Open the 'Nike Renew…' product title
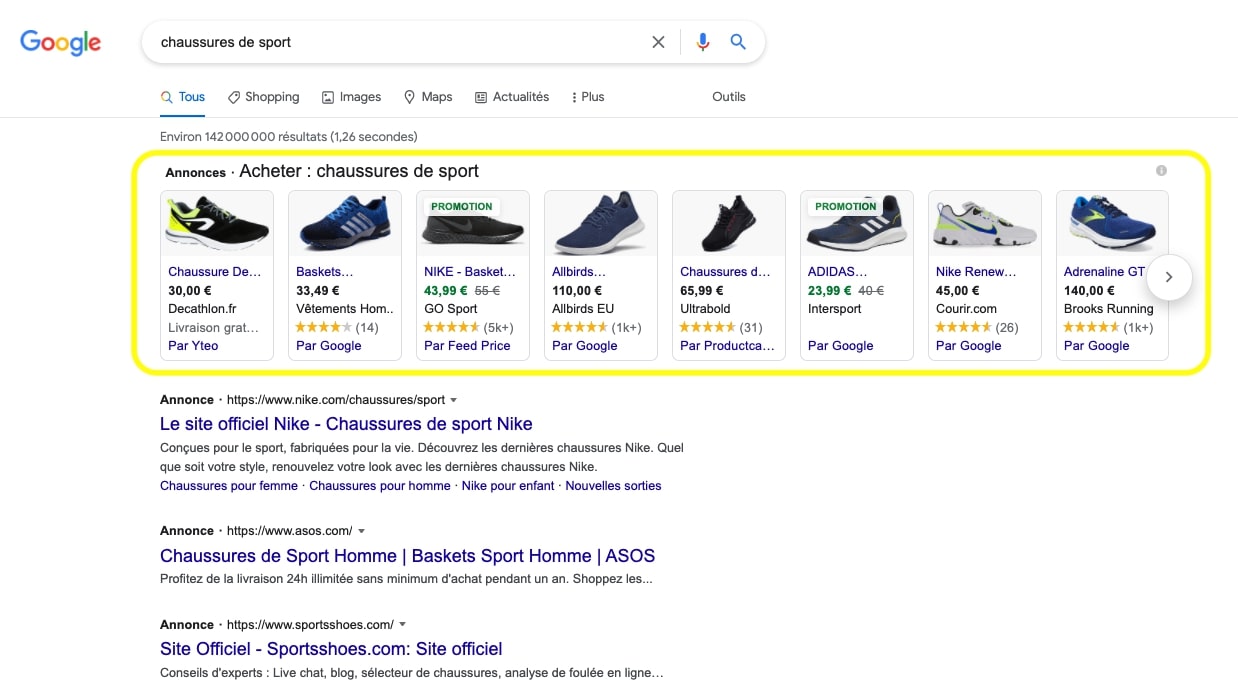This screenshot has width=1238, height=694. tap(976, 272)
